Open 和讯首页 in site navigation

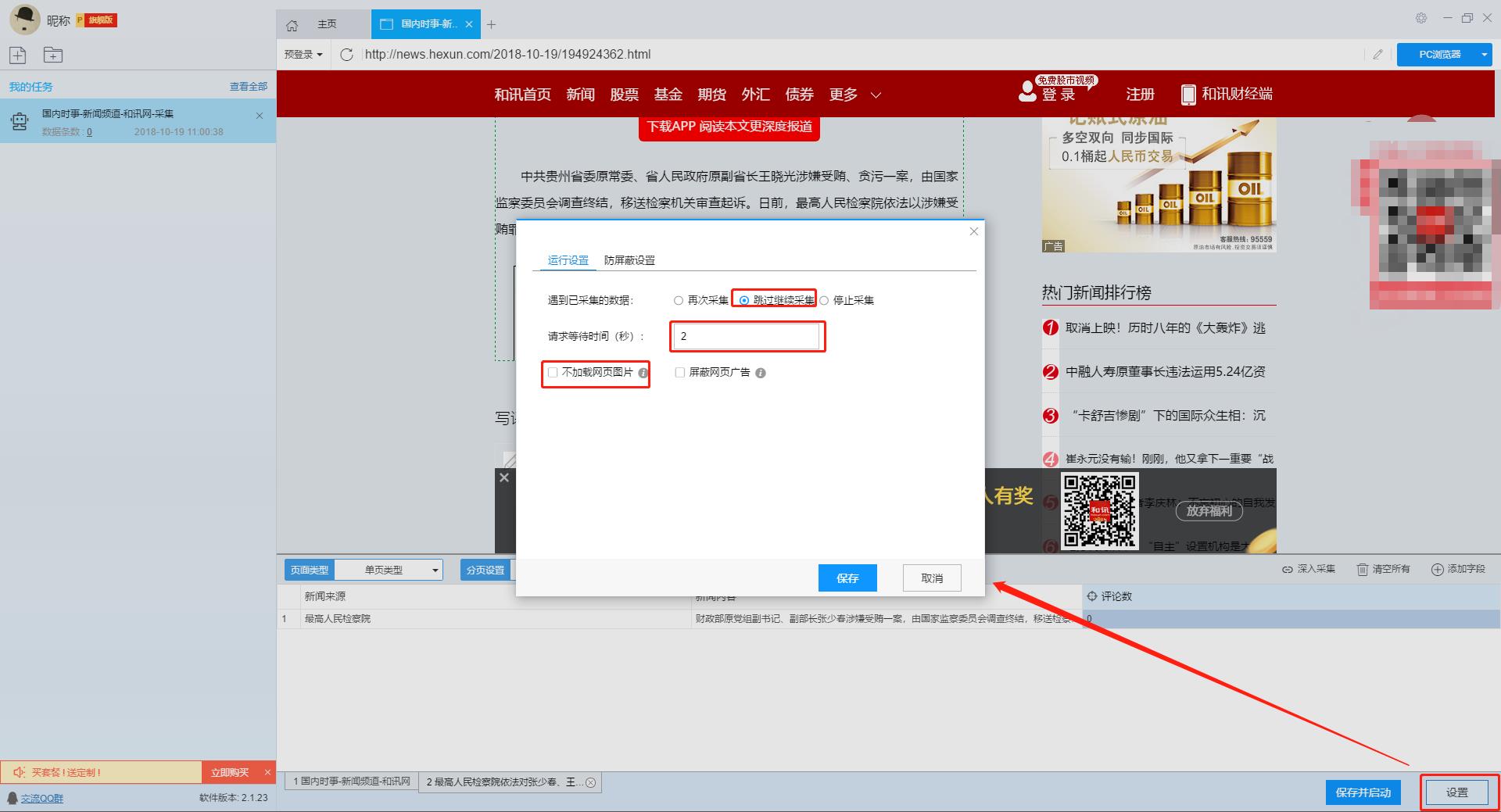(x=522, y=95)
